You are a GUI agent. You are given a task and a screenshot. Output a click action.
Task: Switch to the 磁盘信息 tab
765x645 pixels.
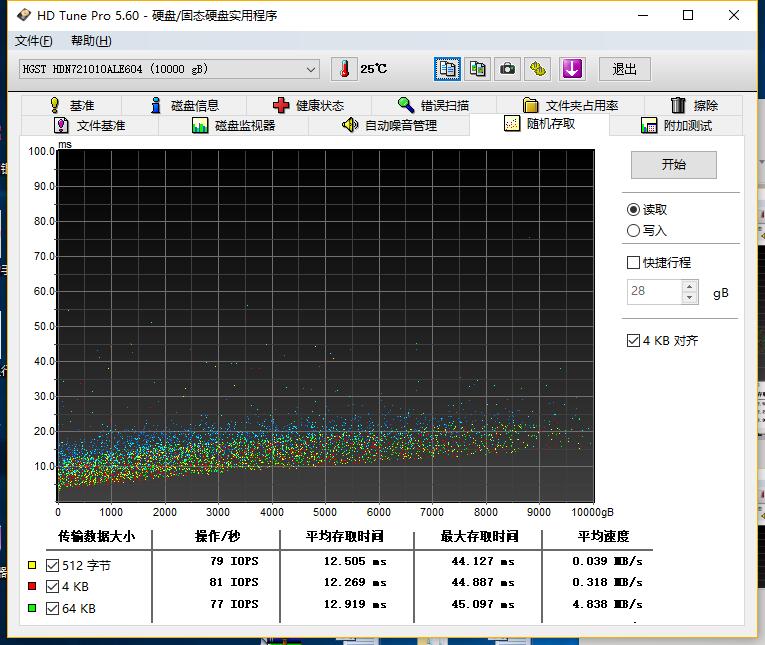click(184, 105)
